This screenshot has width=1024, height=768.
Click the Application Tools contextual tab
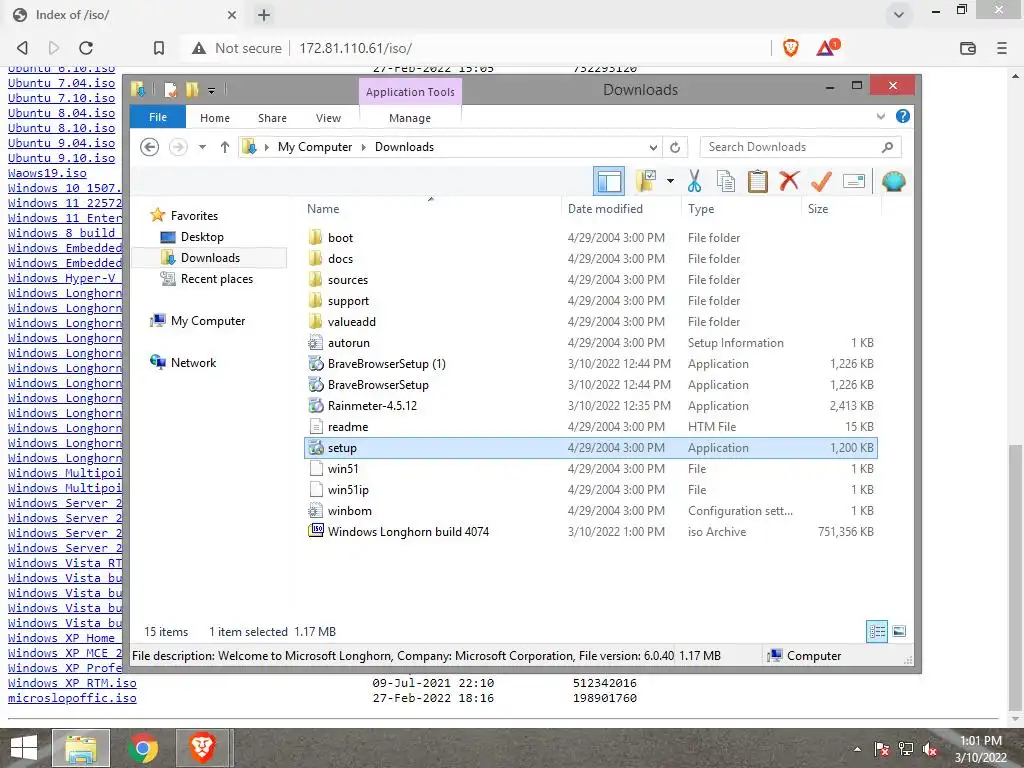tap(410, 91)
